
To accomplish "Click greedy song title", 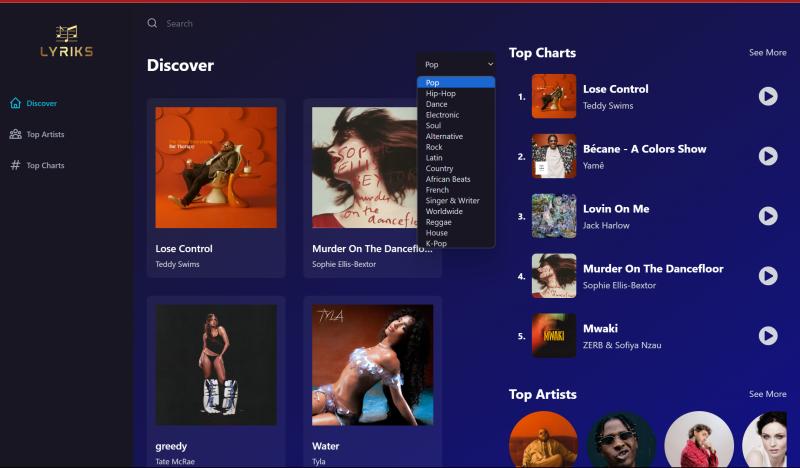I will (171, 446).
